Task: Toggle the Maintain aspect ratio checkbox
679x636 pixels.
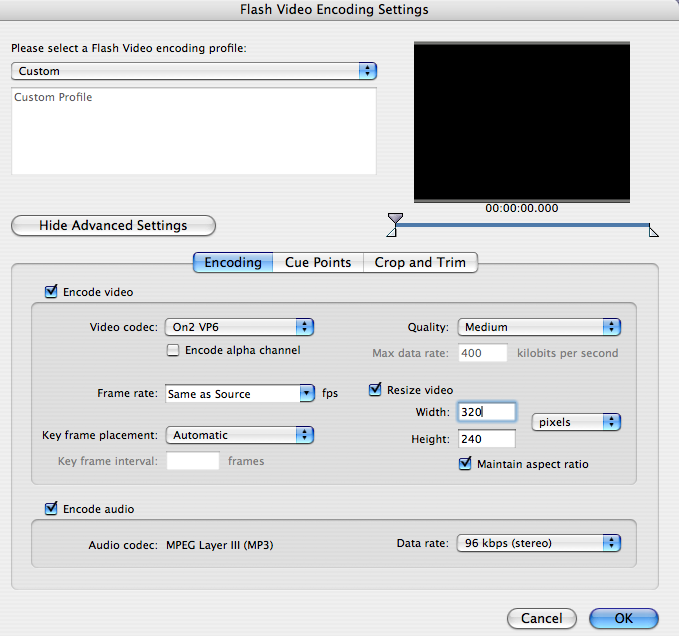Action: pyautogui.click(x=465, y=463)
